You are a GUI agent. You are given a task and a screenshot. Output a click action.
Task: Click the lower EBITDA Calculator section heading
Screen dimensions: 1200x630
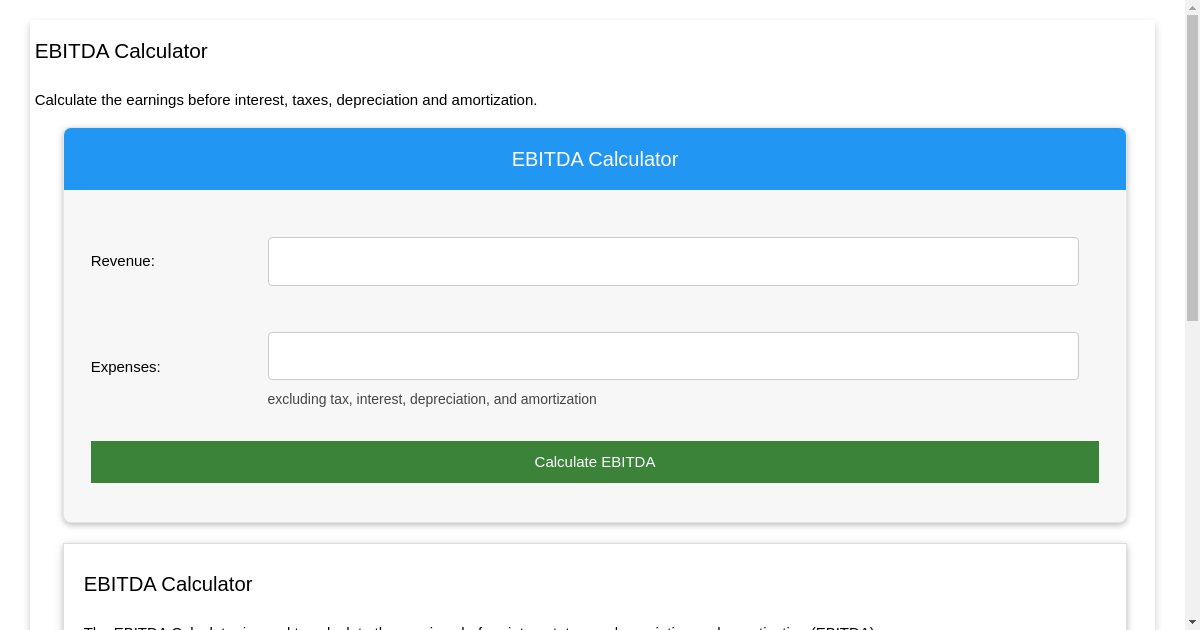[x=168, y=584]
